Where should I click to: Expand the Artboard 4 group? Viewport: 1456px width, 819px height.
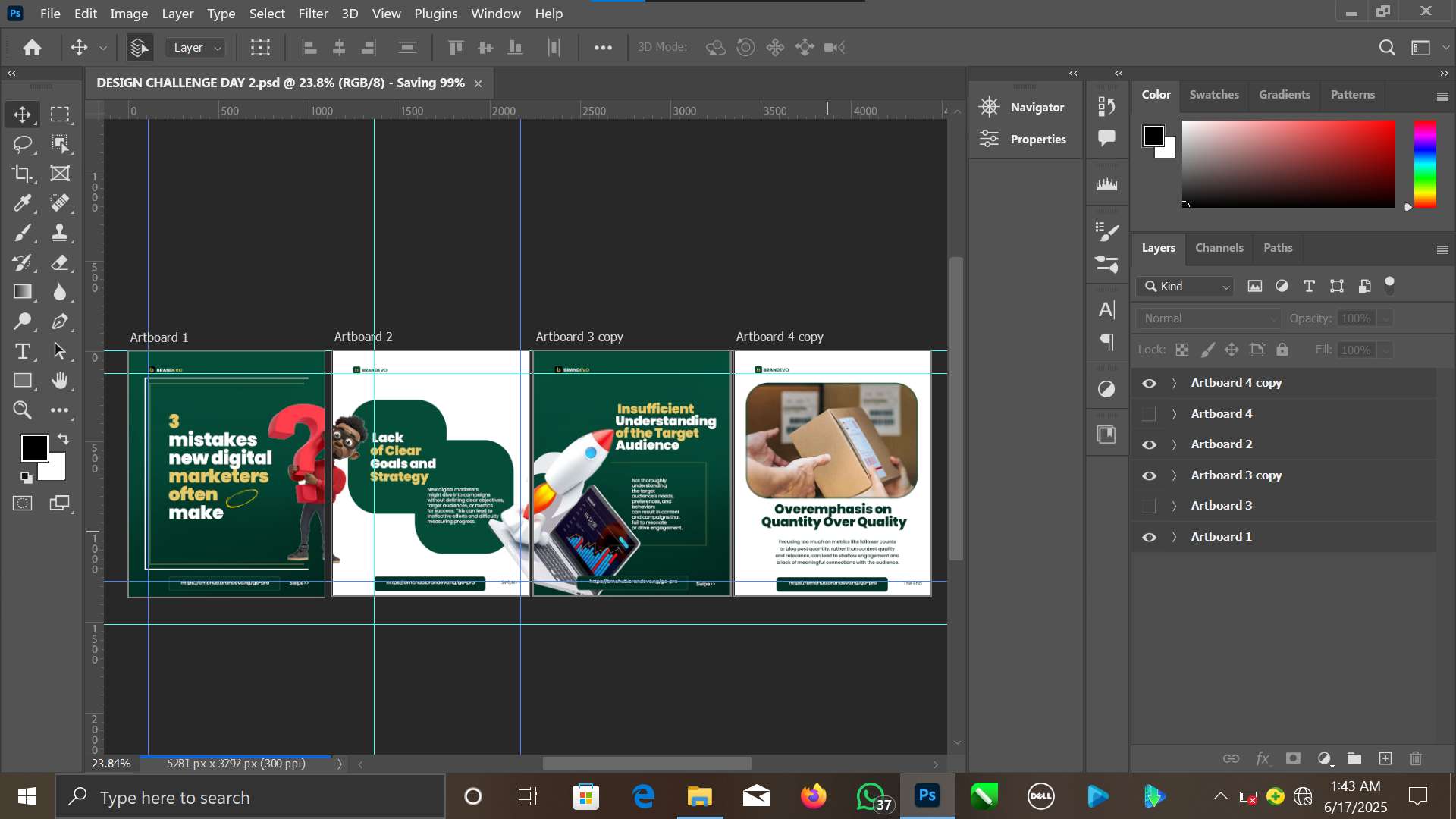(x=1174, y=414)
